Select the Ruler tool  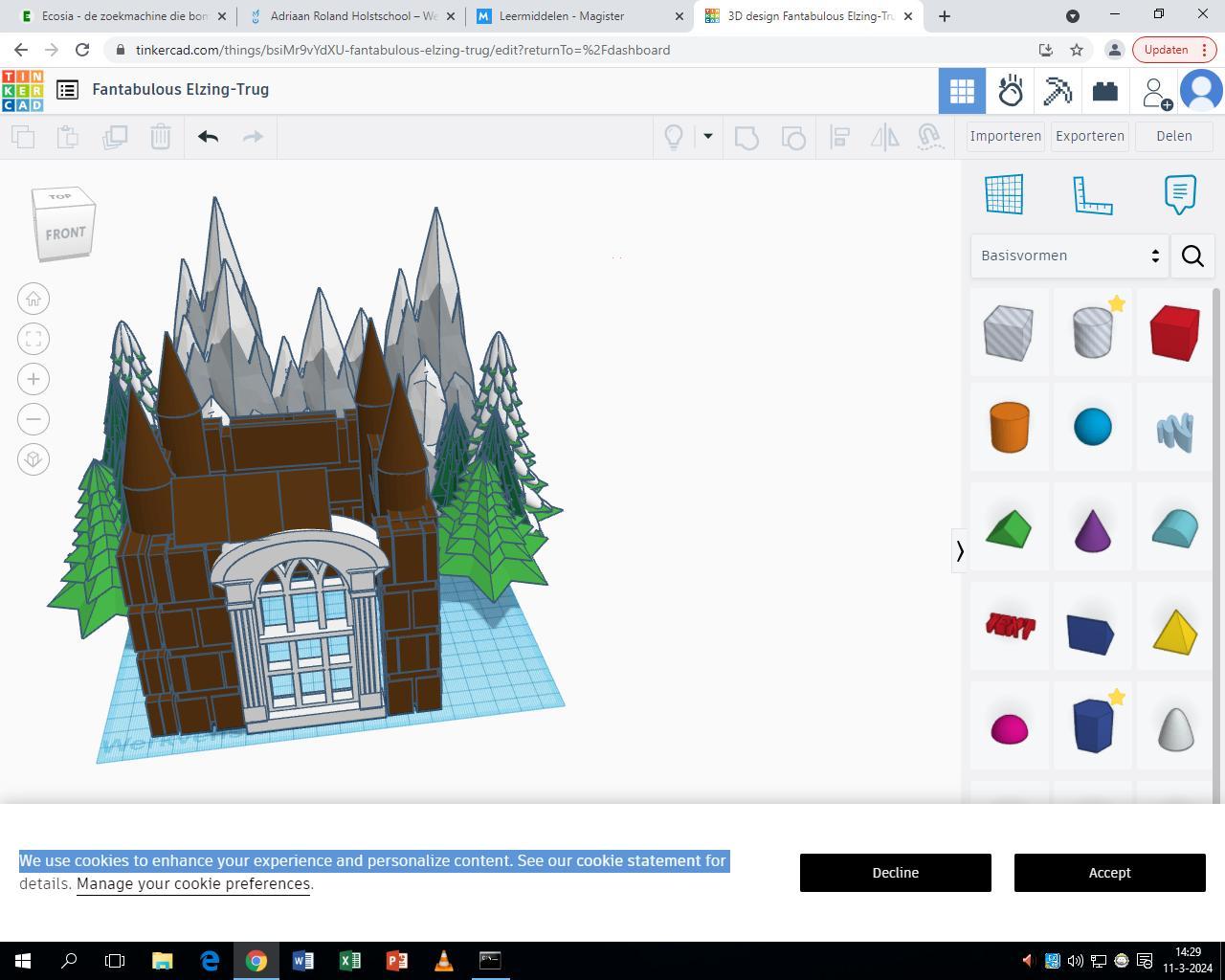point(1092,194)
